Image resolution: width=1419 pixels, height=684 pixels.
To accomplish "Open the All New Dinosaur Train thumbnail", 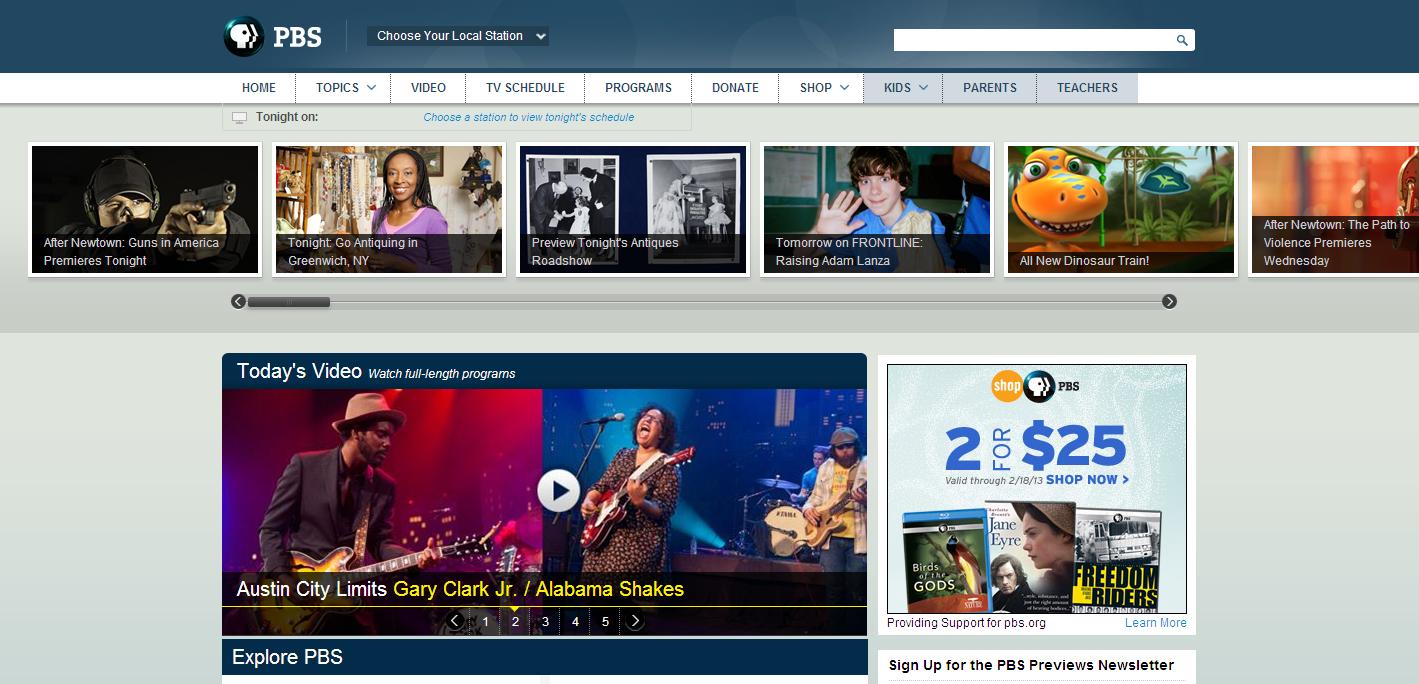I will pyautogui.click(x=1121, y=209).
